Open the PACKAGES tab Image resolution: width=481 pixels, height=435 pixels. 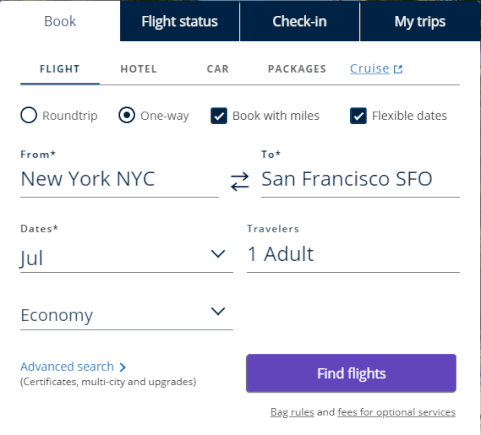[297, 69]
